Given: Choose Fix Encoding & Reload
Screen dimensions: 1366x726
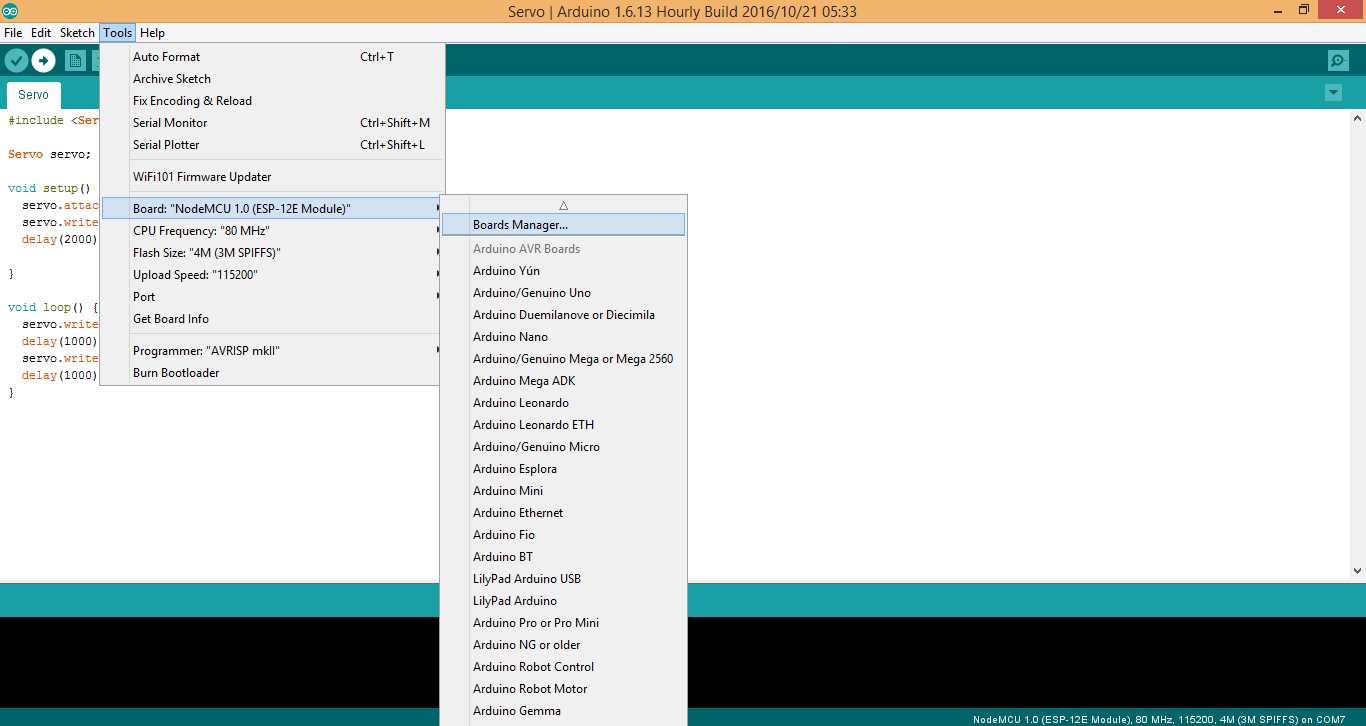Looking at the screenshot, I should coord(272,101).
